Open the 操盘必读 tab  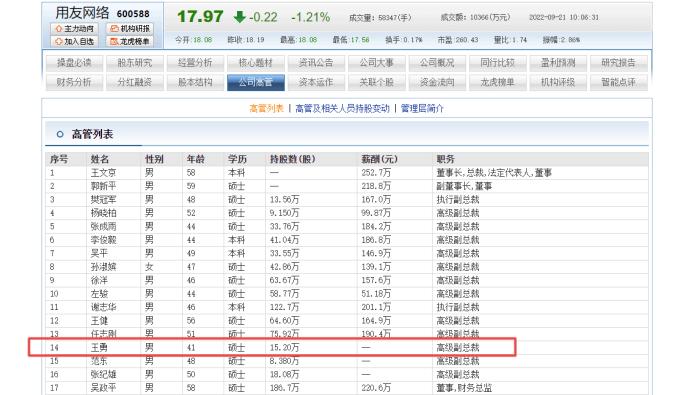click(x=74, y=63)
